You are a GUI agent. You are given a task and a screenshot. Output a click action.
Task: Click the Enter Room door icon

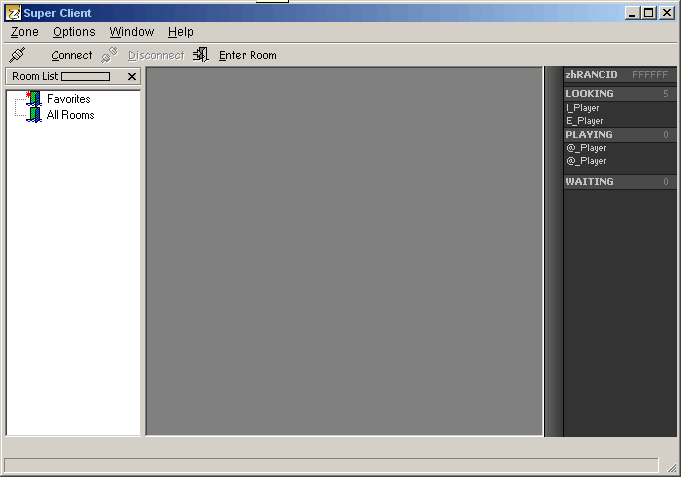click(x=201, y=55)
